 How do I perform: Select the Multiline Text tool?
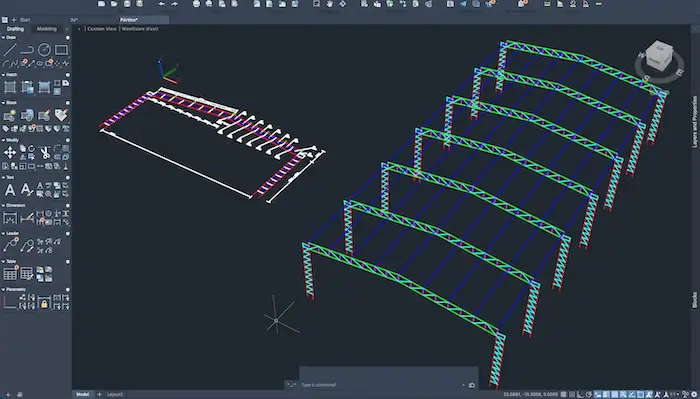[x=10, y=190]
